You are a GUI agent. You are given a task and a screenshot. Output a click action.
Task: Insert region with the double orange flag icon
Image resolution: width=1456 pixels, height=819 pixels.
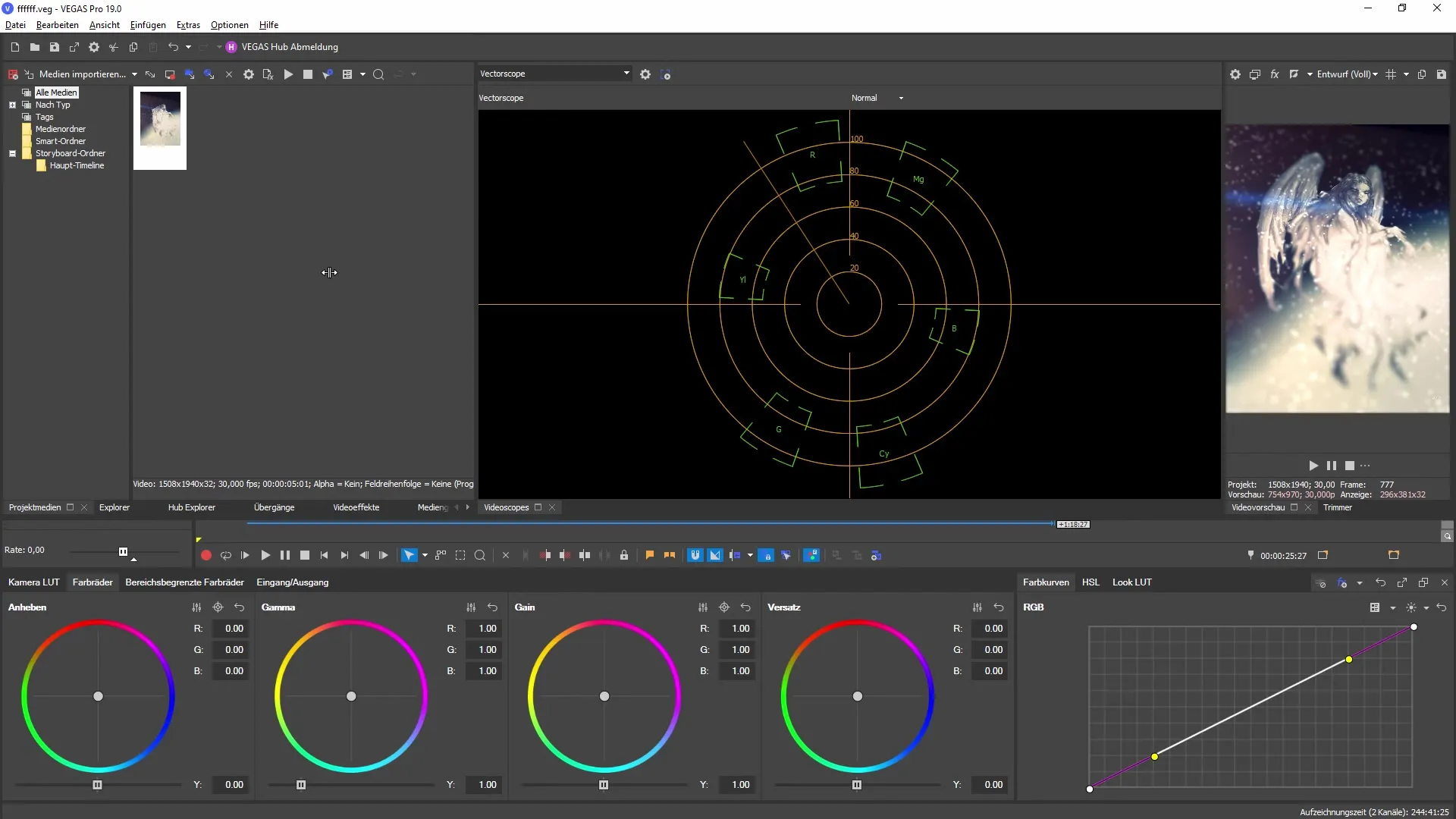670,555
